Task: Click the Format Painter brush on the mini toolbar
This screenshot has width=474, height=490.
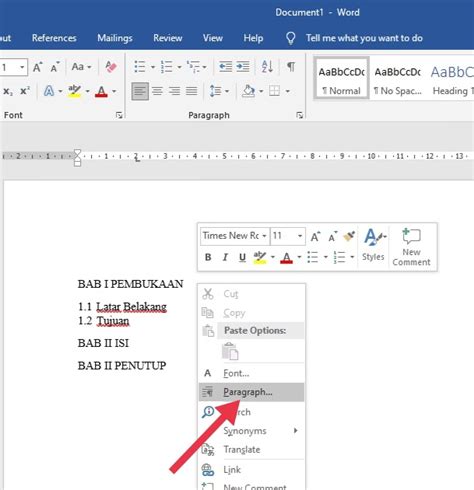Action: tap(349, 236)
